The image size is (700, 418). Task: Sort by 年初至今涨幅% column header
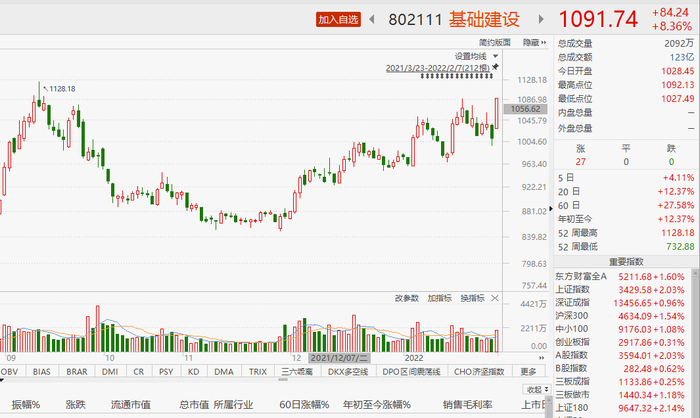click(x=377, y=405)
